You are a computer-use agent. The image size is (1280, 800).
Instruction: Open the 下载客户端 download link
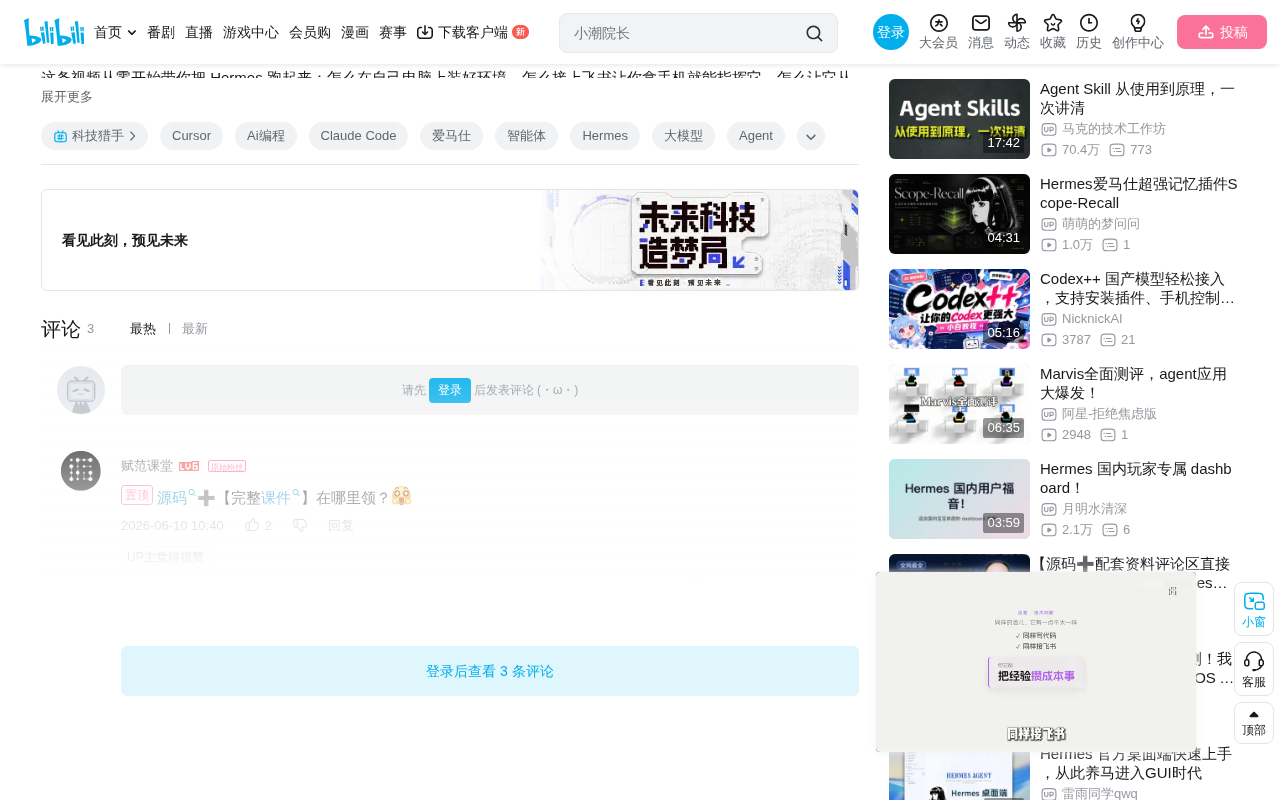pos(472,32)
